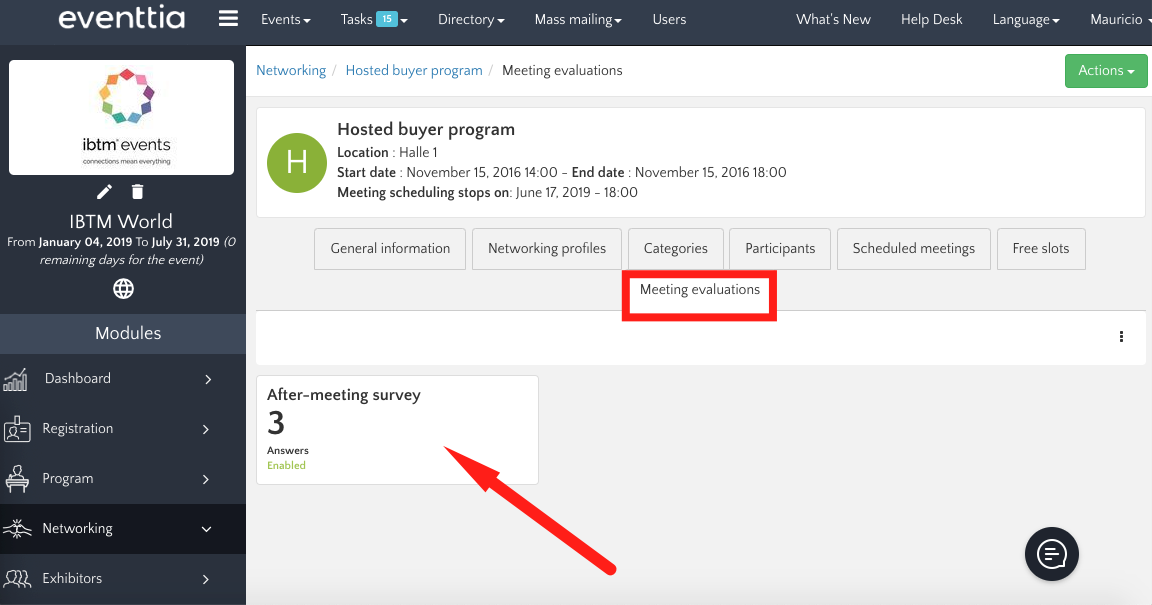Screen dimensions: 1152x605
Task: Click Hosted buyer program breadcrumb link
Action: point(413,70)
